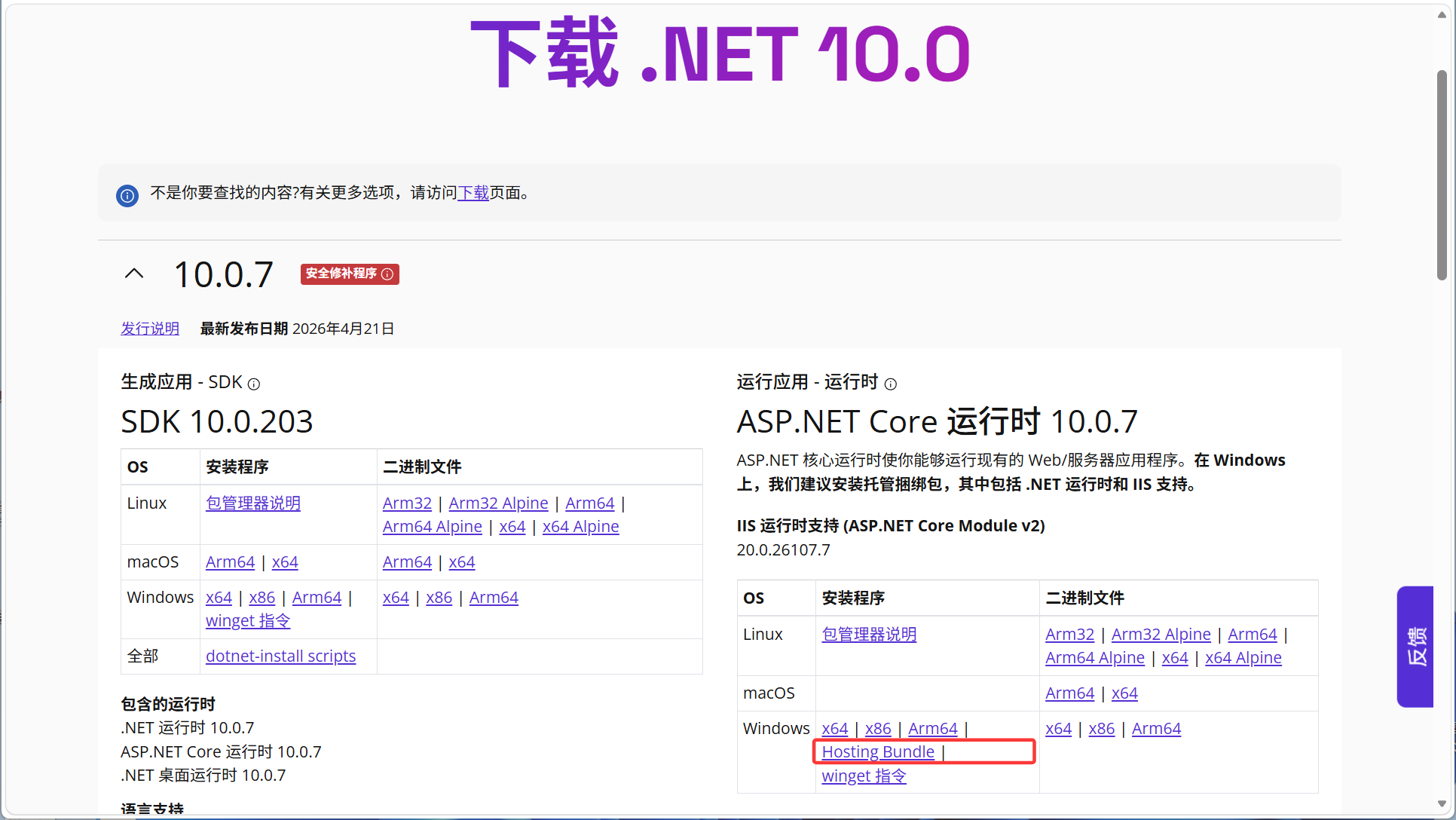Screen dimensions: 1456x820
Task: Click the info icon next to 运行应用 - 运行时
Action: click(891, 384)
